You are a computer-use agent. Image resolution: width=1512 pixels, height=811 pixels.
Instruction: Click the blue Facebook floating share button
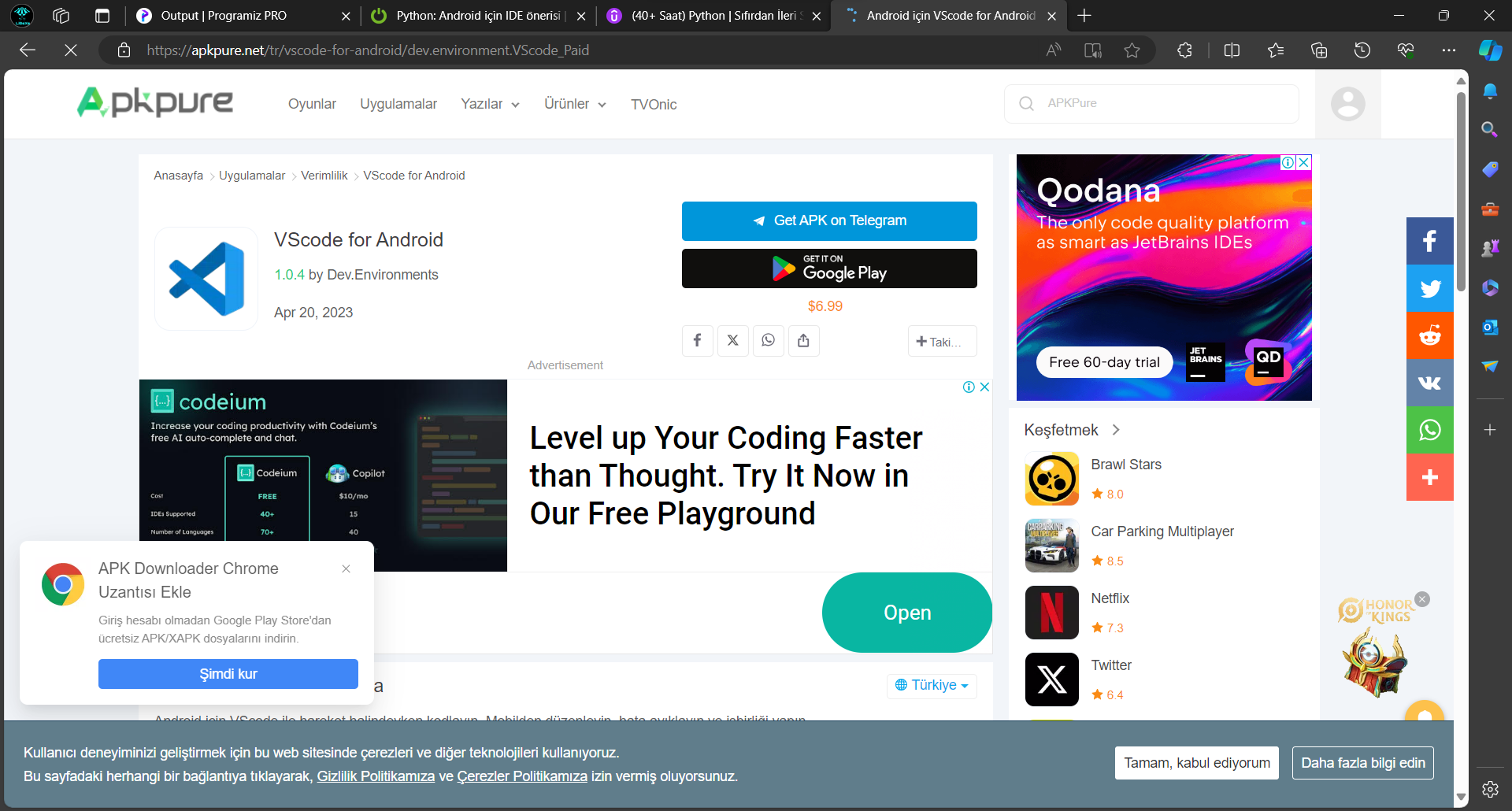coord(1430,241)
